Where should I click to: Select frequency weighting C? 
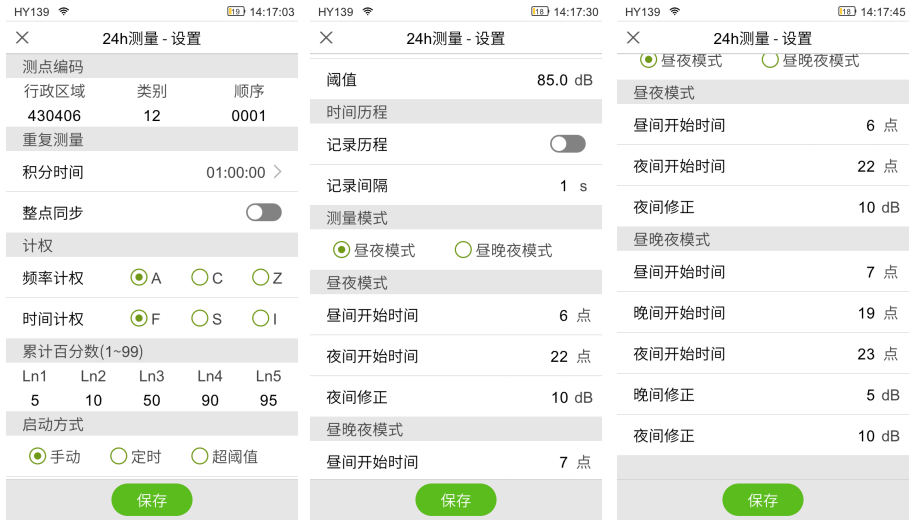pyautogui.click(x=200, y=277)
